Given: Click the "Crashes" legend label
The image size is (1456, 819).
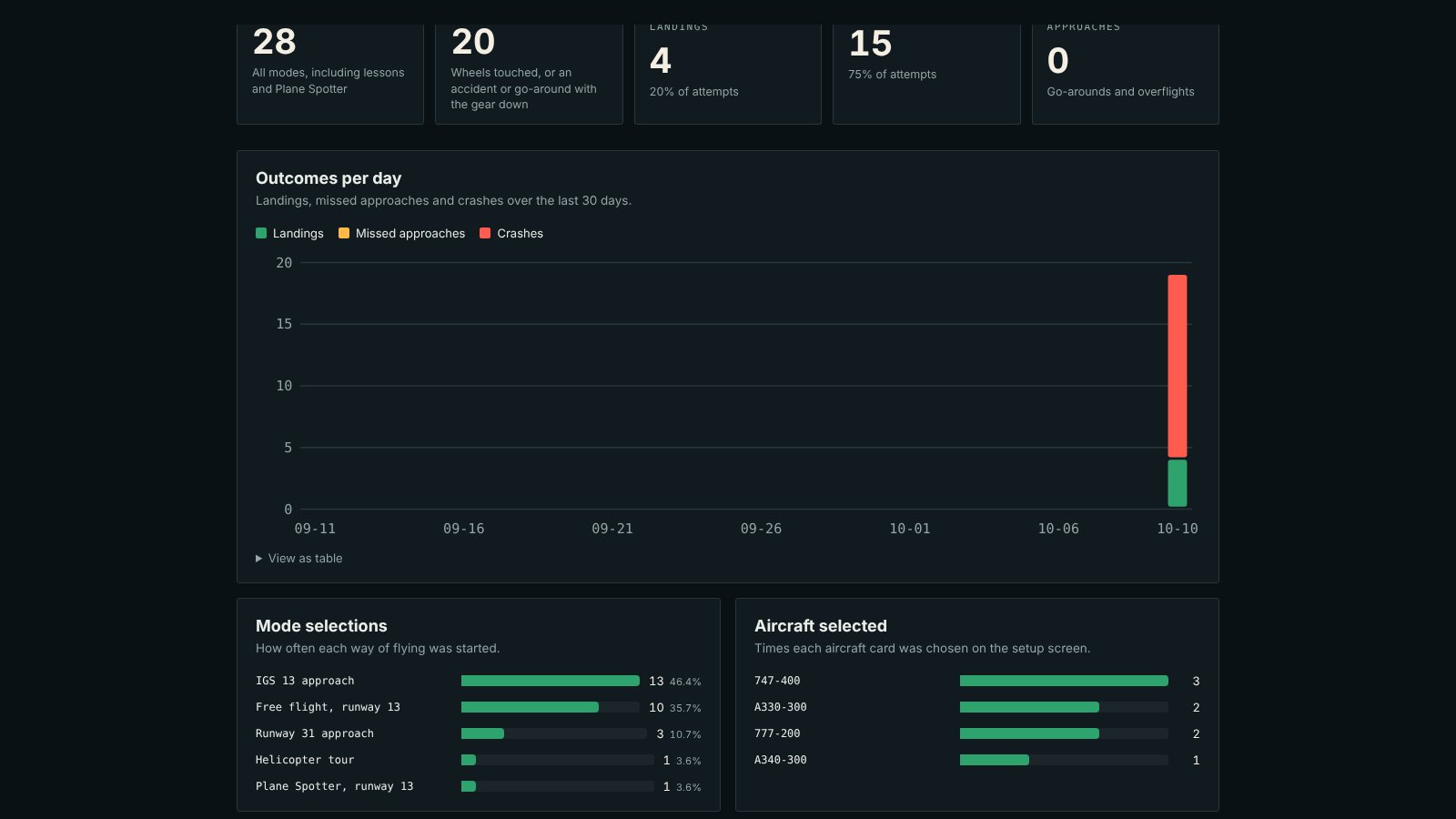Looking at the screenshot, I should pyautogui.click(x=521, y=234).
